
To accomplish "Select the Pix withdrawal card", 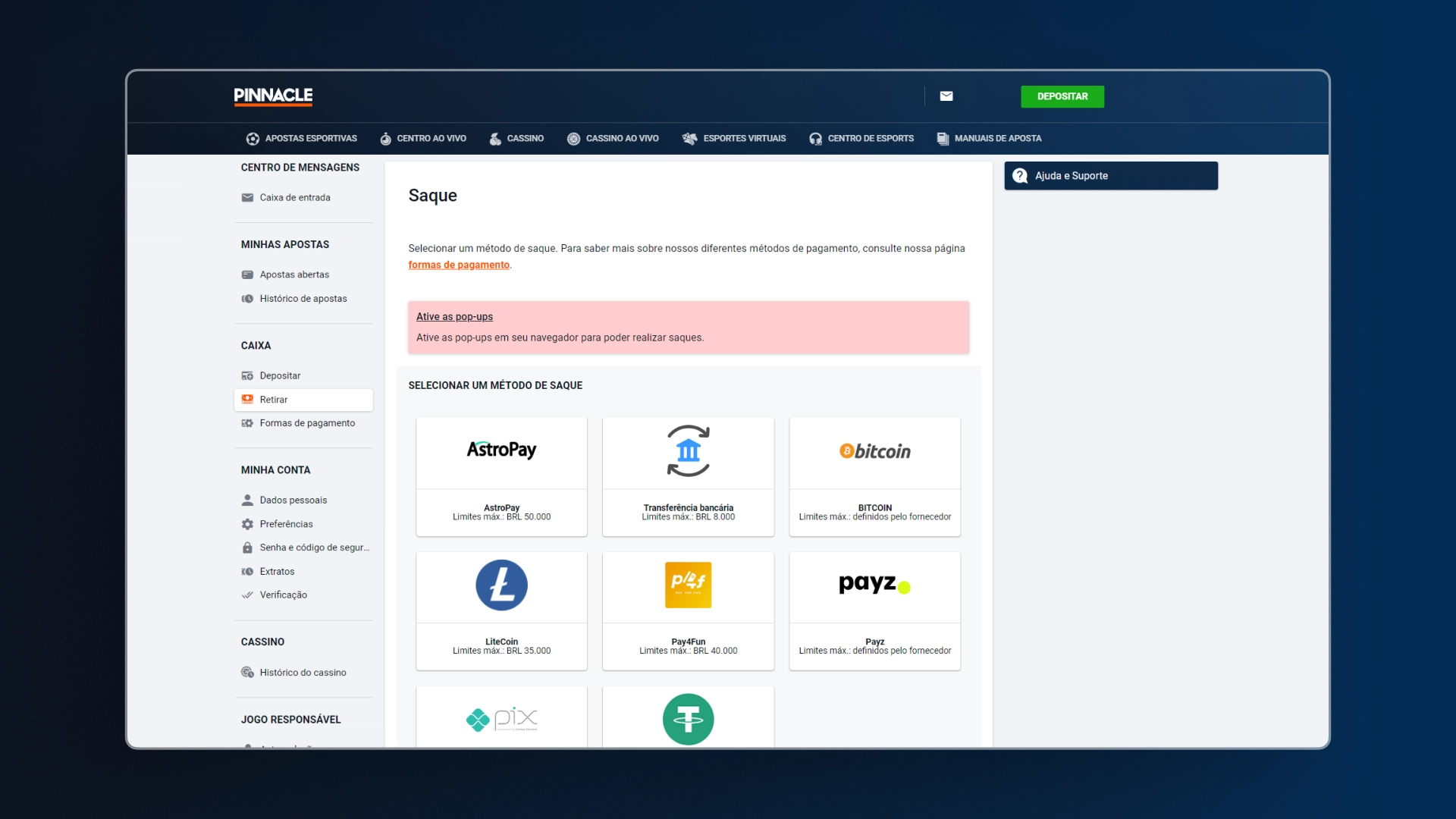I will [501, 717].
